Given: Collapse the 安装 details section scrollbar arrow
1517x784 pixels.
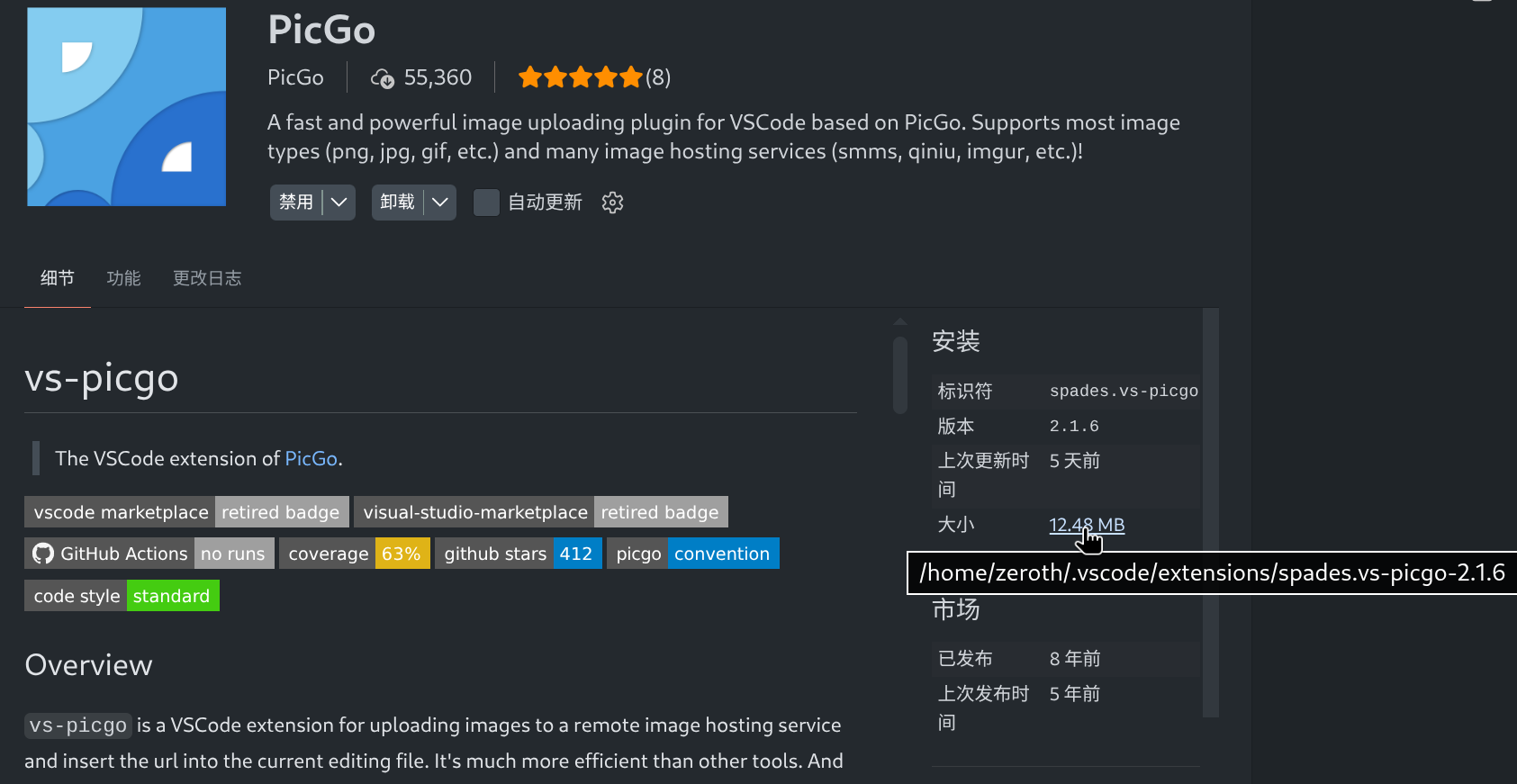Looking at the screenshot, I should (x=900, y=321).
